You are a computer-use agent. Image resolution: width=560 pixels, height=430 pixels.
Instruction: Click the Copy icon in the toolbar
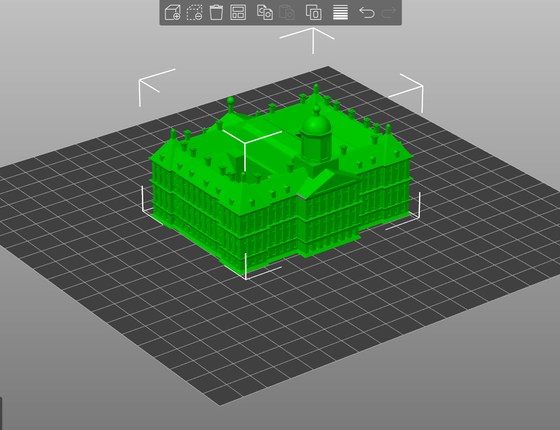pyautogui.click(x=265, y=12)
